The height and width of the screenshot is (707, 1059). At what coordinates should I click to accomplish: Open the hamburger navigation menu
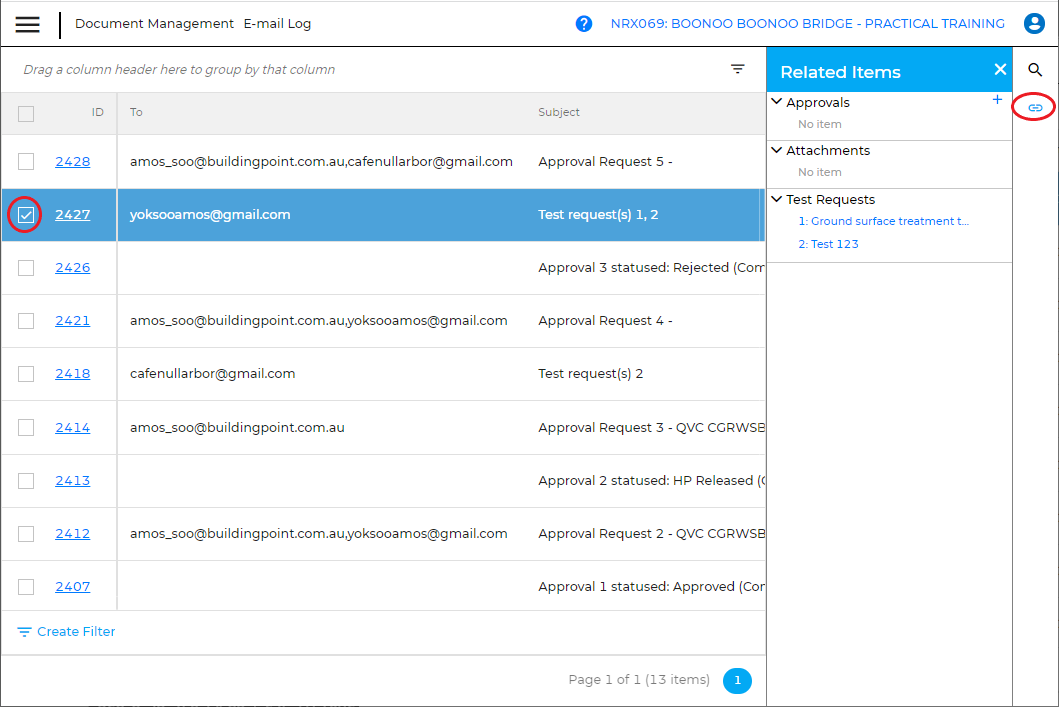(28, 24)
